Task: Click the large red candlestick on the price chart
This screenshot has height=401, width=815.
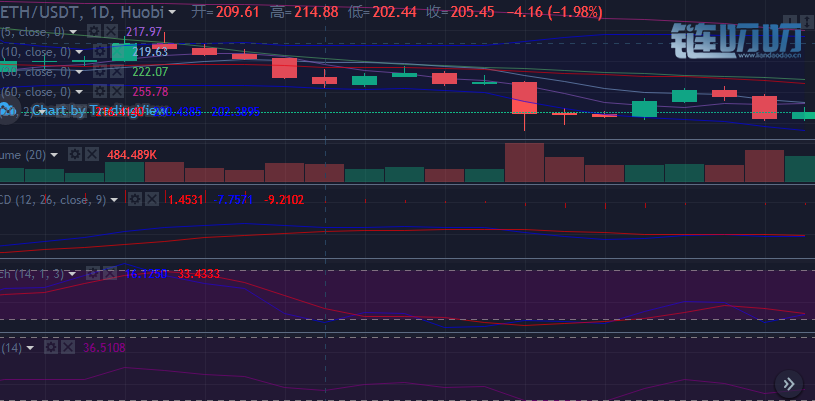Action: [524, 98]
